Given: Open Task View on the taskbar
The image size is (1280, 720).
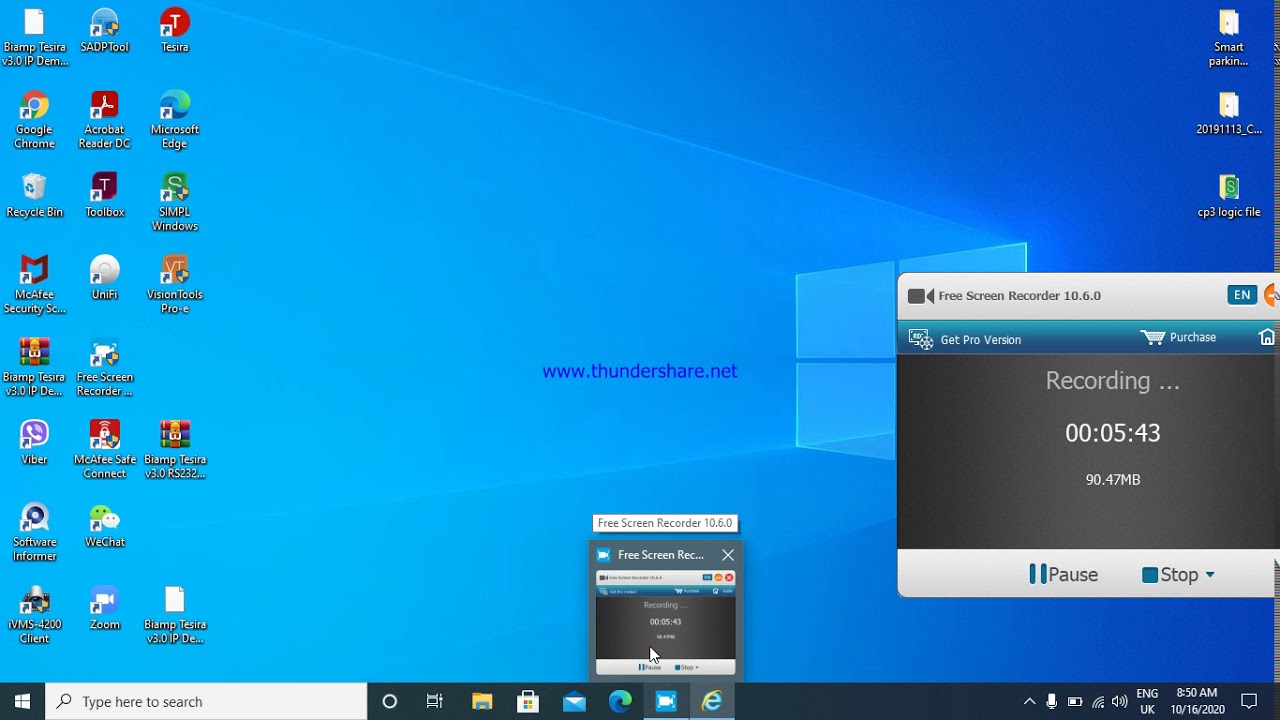Looking at the screenshot, I should 435,701.
